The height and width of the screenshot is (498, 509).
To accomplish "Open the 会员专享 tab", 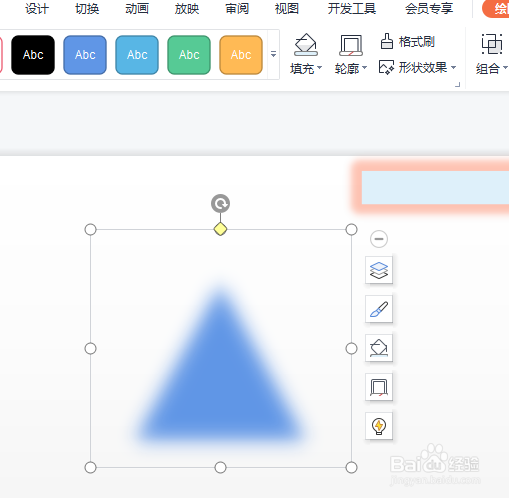I will (429, 9).
